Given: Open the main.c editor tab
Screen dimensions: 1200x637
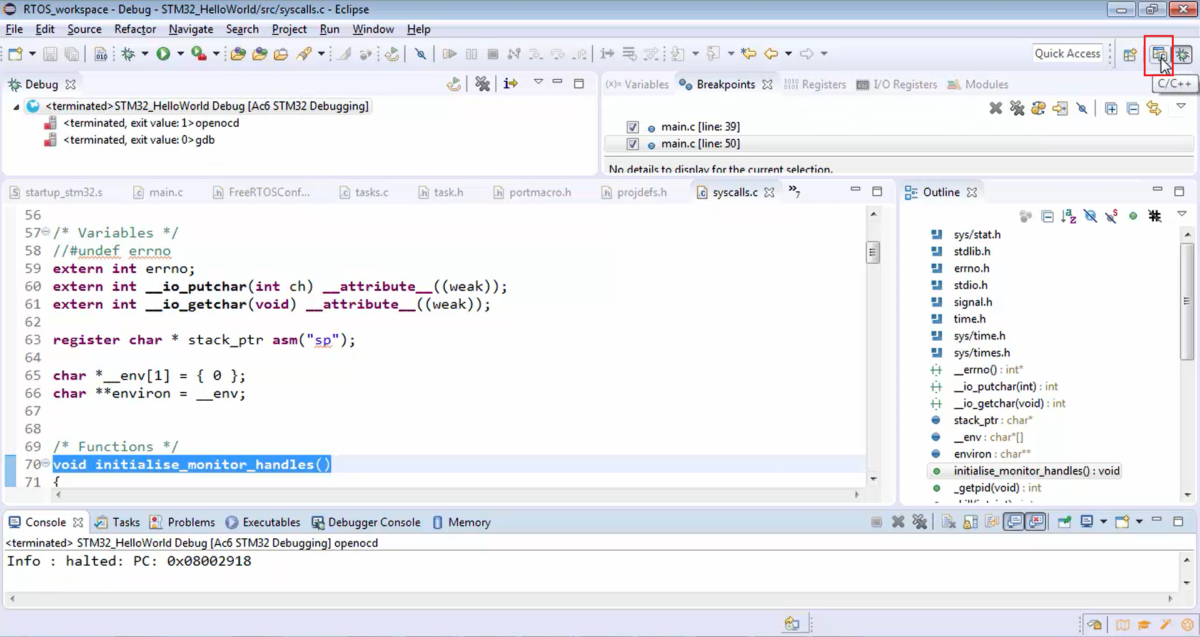Looking at the screenshot, I should (x=157, y=192).
